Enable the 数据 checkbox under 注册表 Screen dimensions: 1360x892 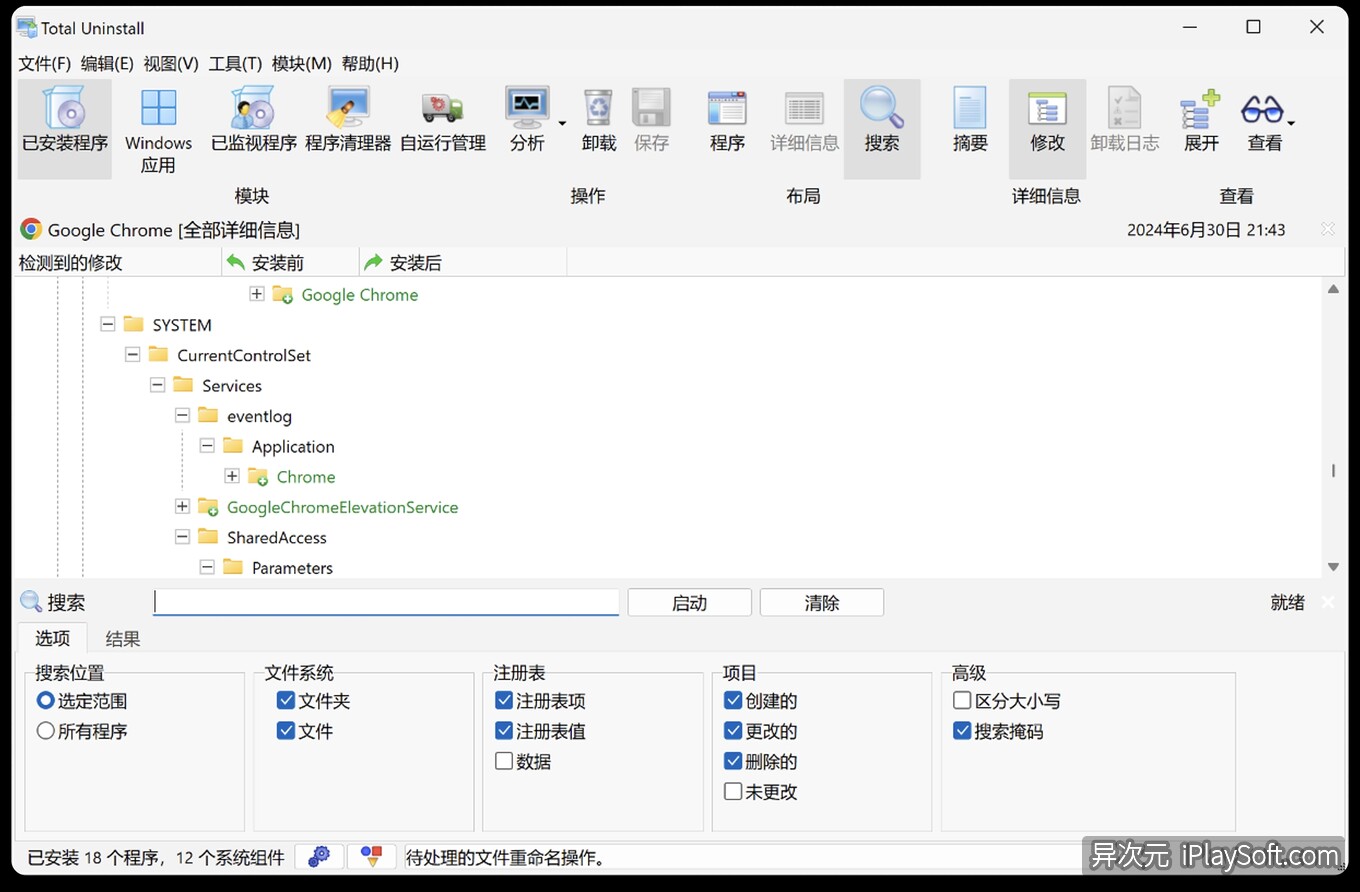[504, 761]
